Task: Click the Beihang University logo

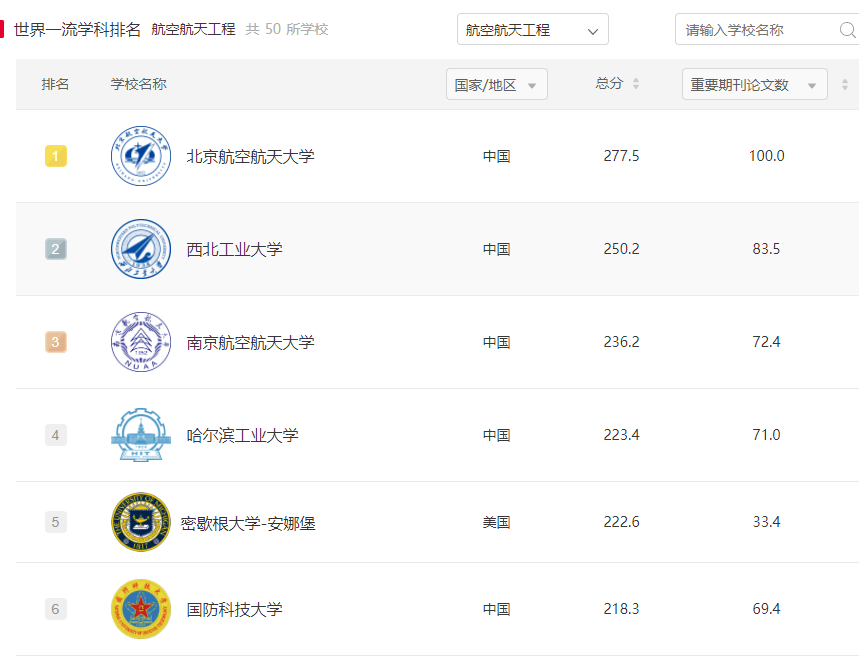Action: [141, 156]
